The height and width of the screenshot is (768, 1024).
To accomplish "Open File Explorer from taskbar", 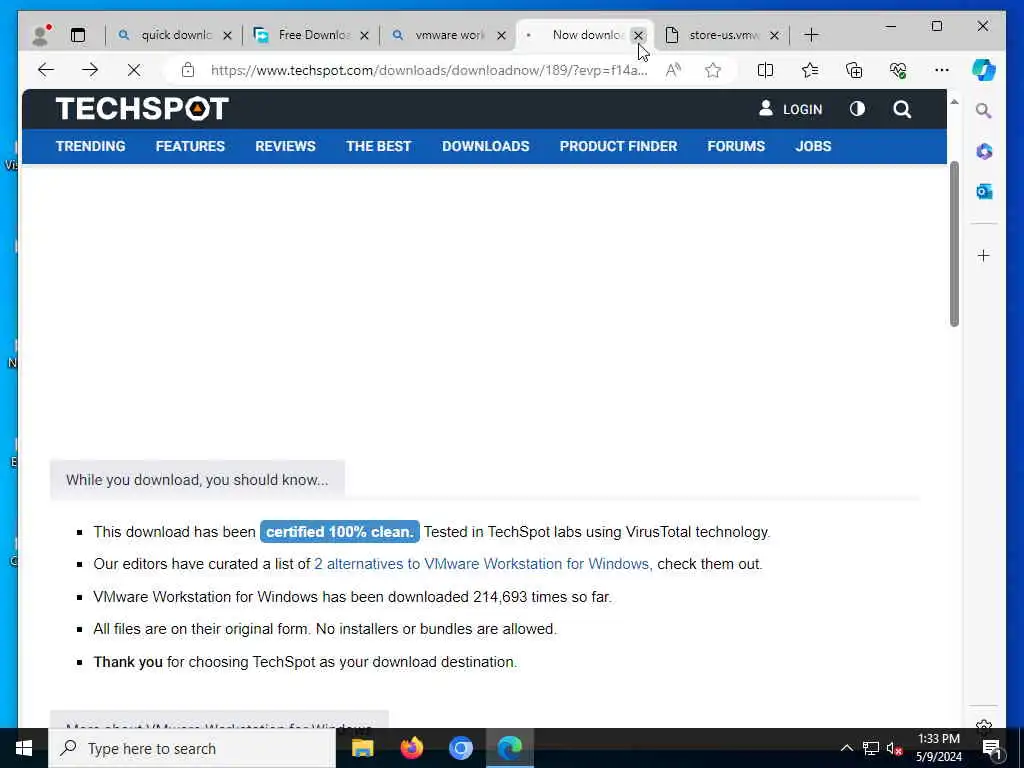I will 362,748.
